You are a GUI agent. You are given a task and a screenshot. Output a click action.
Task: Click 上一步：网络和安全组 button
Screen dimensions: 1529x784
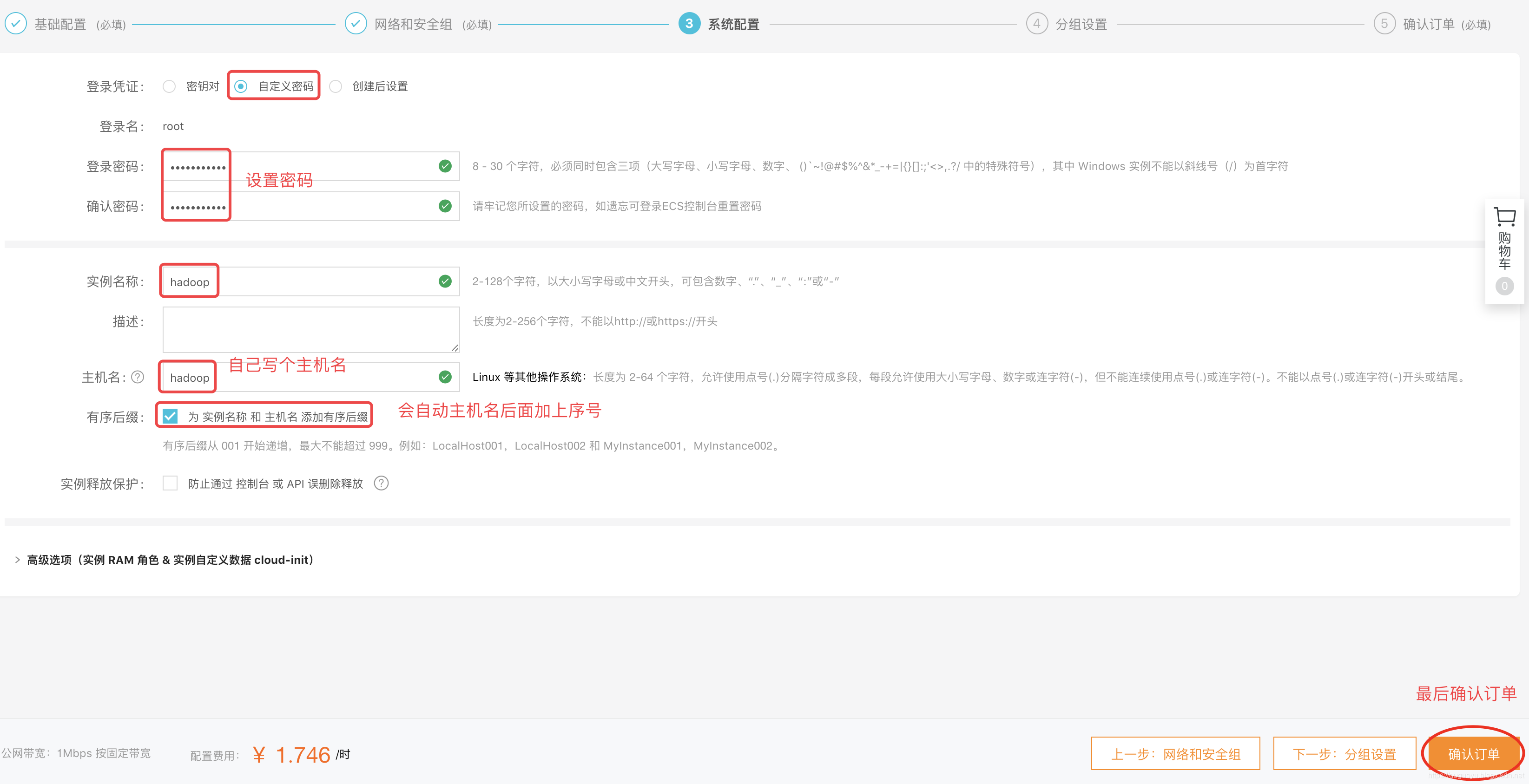(1175, 754)
